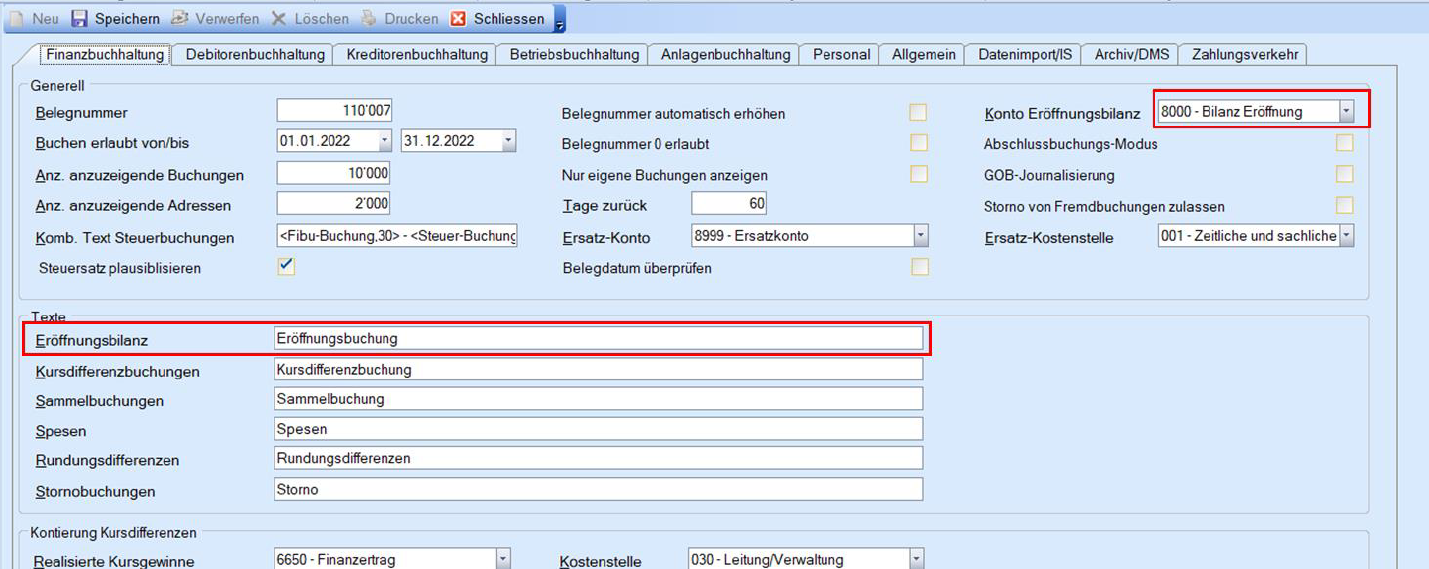Click the Verwerfen toolbar icon

pyautogui.click(x=180, y=19)
